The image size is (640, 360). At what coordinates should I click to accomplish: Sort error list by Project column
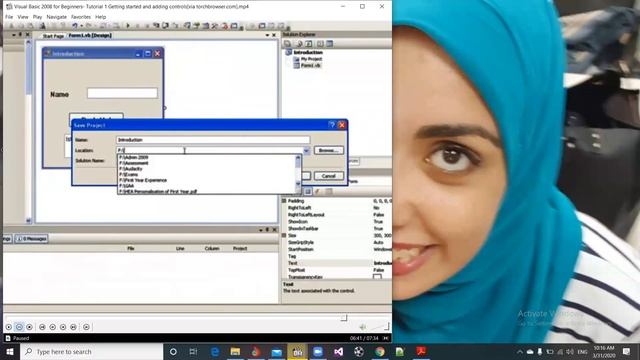(240, 248)
